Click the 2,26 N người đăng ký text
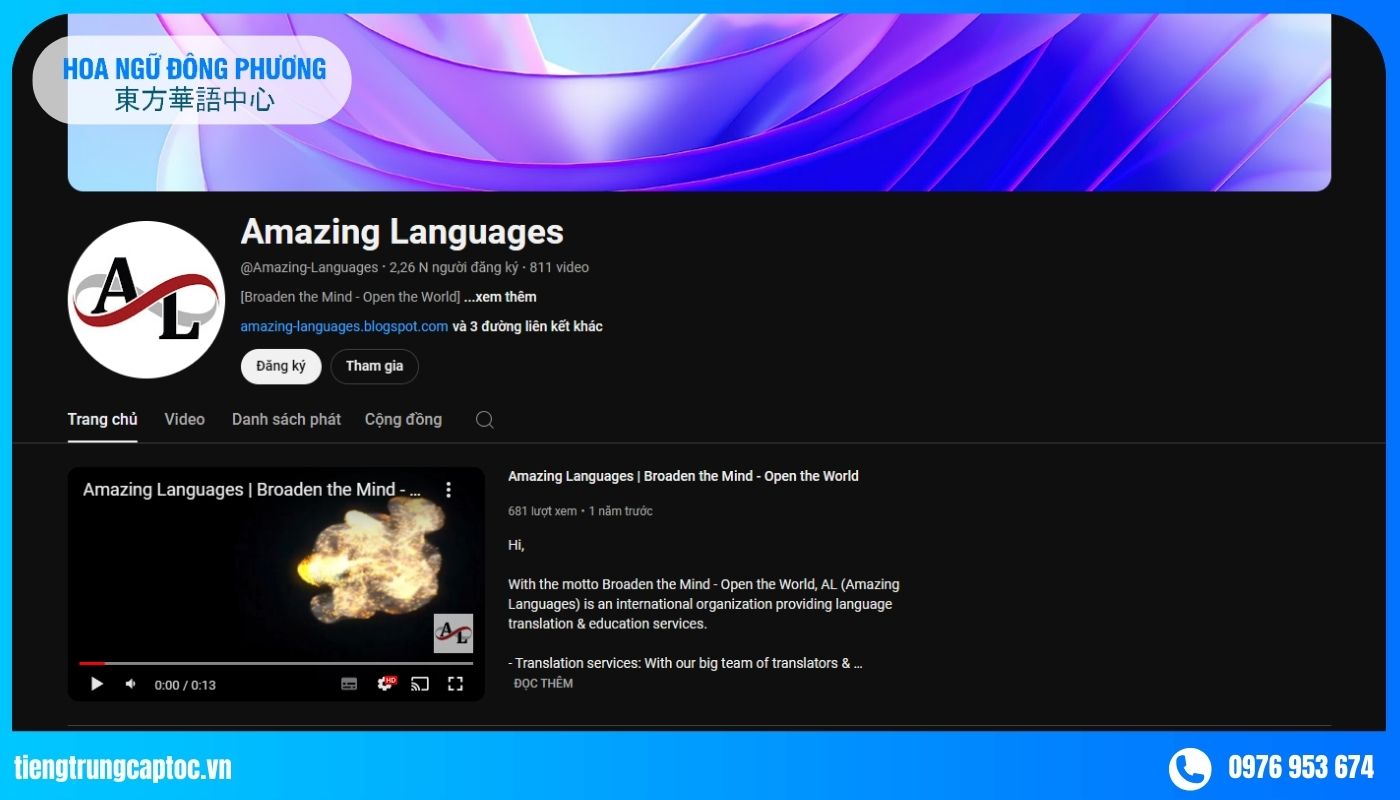Screen dimensions: 1400x800 coord(454,268)
